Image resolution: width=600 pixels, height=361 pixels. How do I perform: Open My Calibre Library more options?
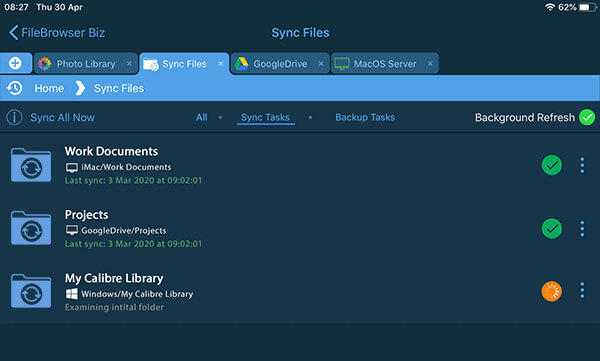[x=582, y=291]
